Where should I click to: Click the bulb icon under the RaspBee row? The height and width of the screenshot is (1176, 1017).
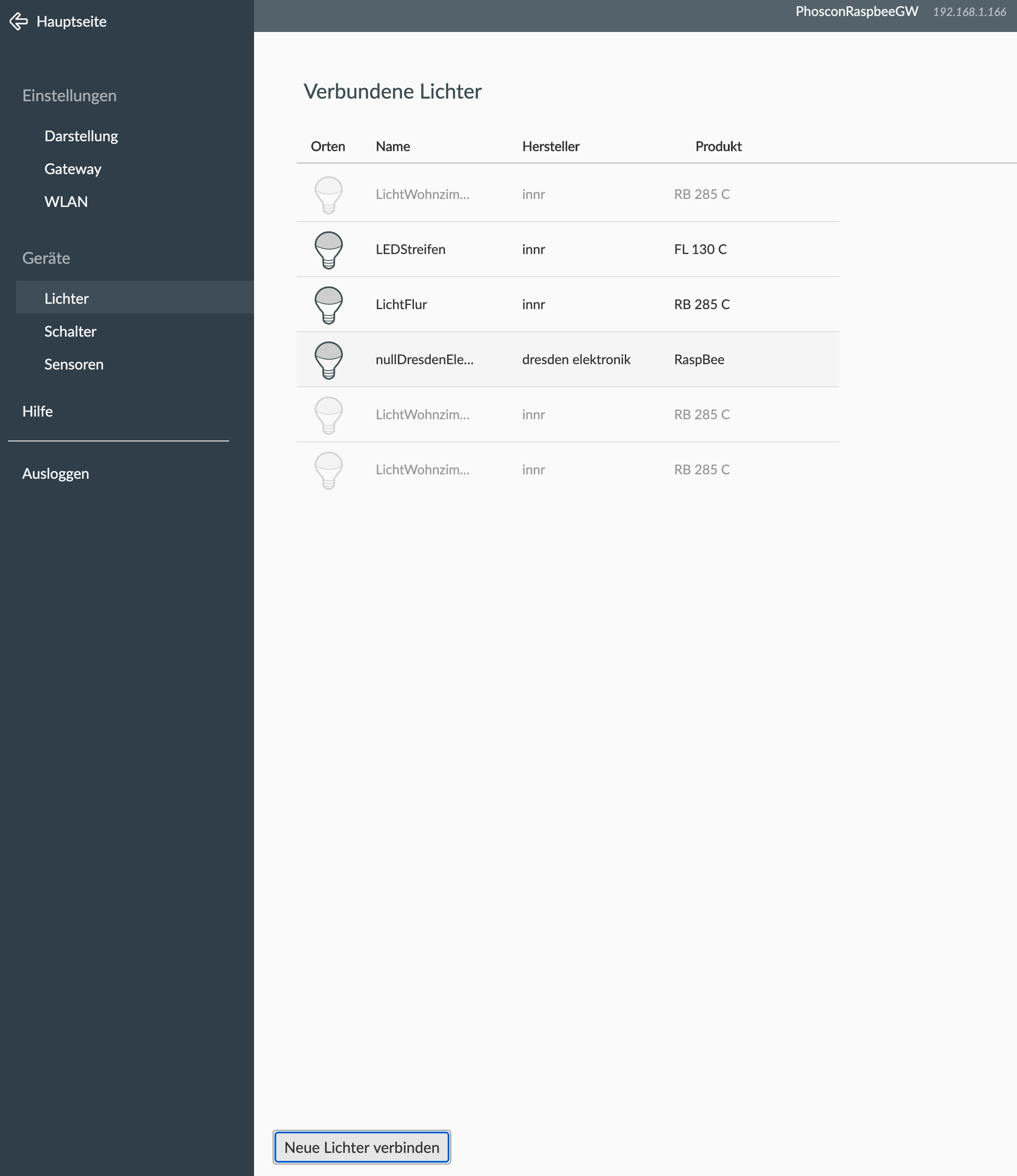click(329, 415)
